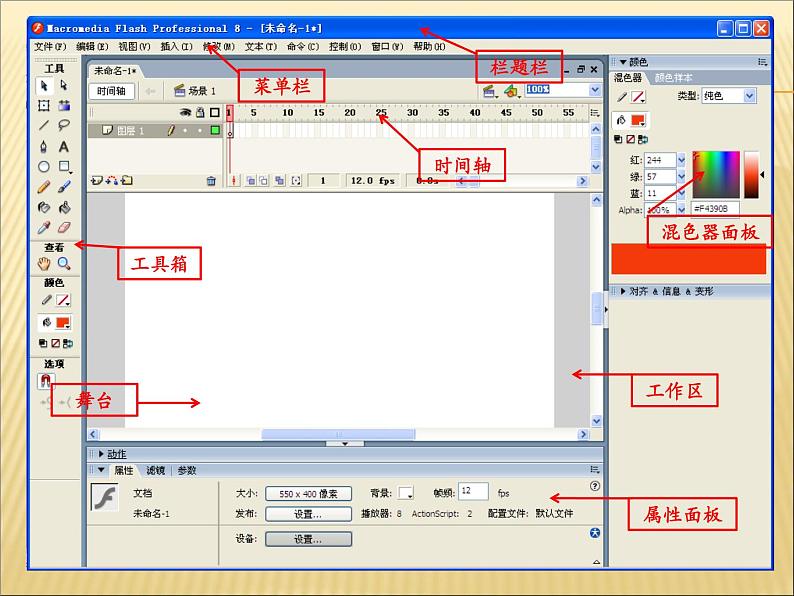Select the black arrow Selection tool
This screenshot has height=596, width=794.
click(44, 85)
